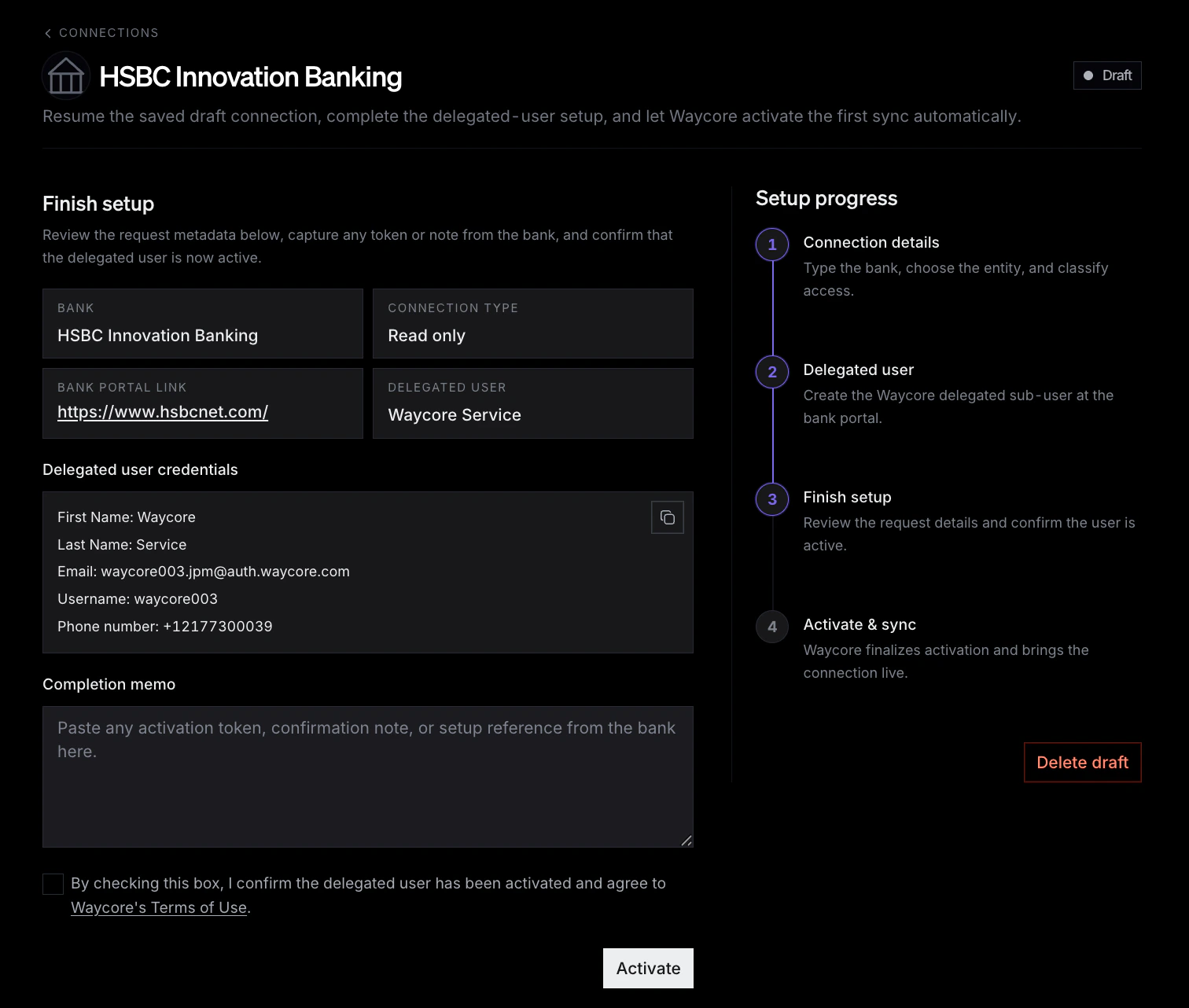The width and height of the screenshot is (1189, 1008).
Task: Select the Finish setup step title in progress
Action: coord(847,497)
